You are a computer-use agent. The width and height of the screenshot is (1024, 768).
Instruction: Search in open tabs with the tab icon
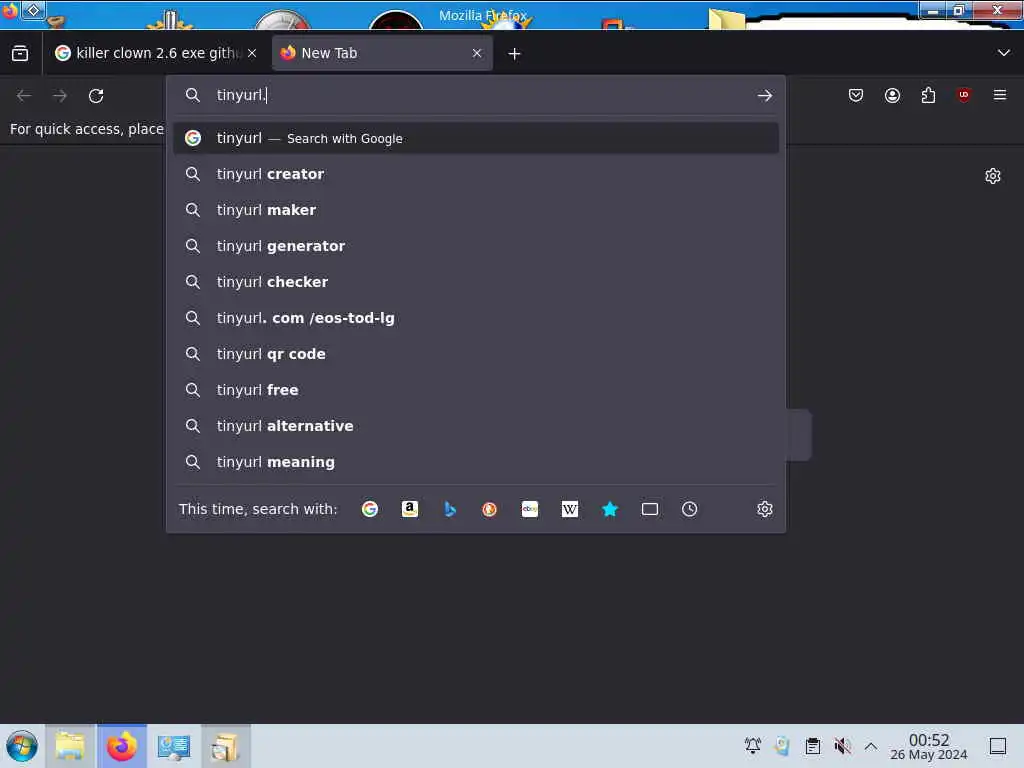[x=650, y=509]
